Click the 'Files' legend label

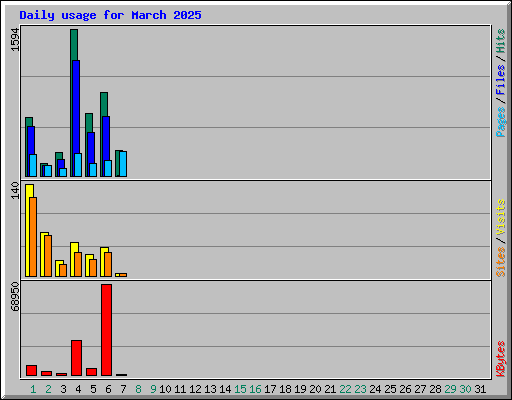500,79
